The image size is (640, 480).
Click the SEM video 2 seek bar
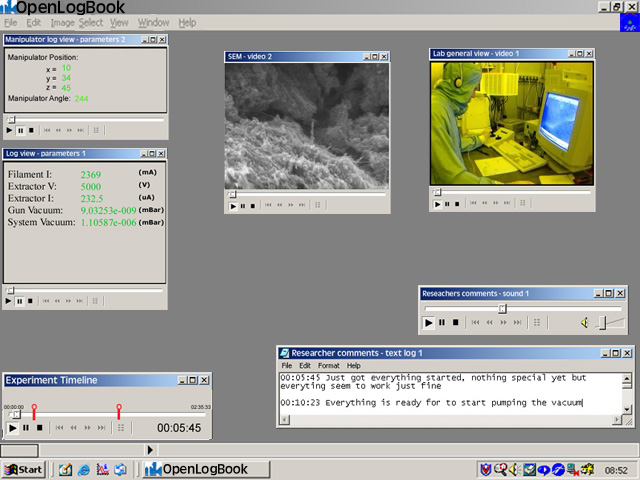point(306,194)
